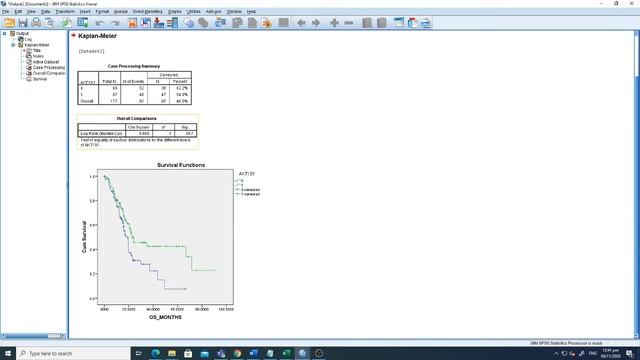Select Title item in the outline tree
The image size is (640, 360).
coord(37,51)
